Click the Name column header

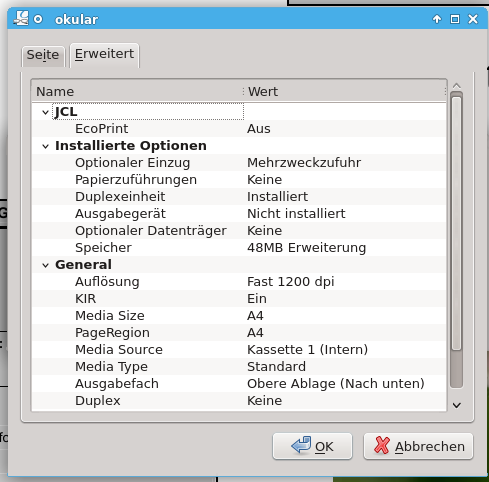tap(138, 92)
